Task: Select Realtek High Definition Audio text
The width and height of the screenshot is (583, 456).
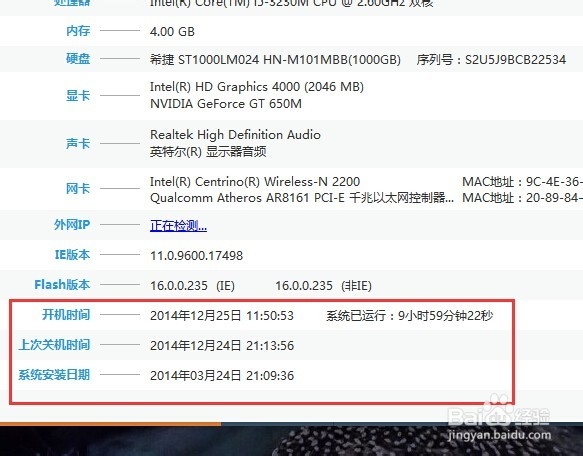Action: pyautogui.click(x=235, y=135)
